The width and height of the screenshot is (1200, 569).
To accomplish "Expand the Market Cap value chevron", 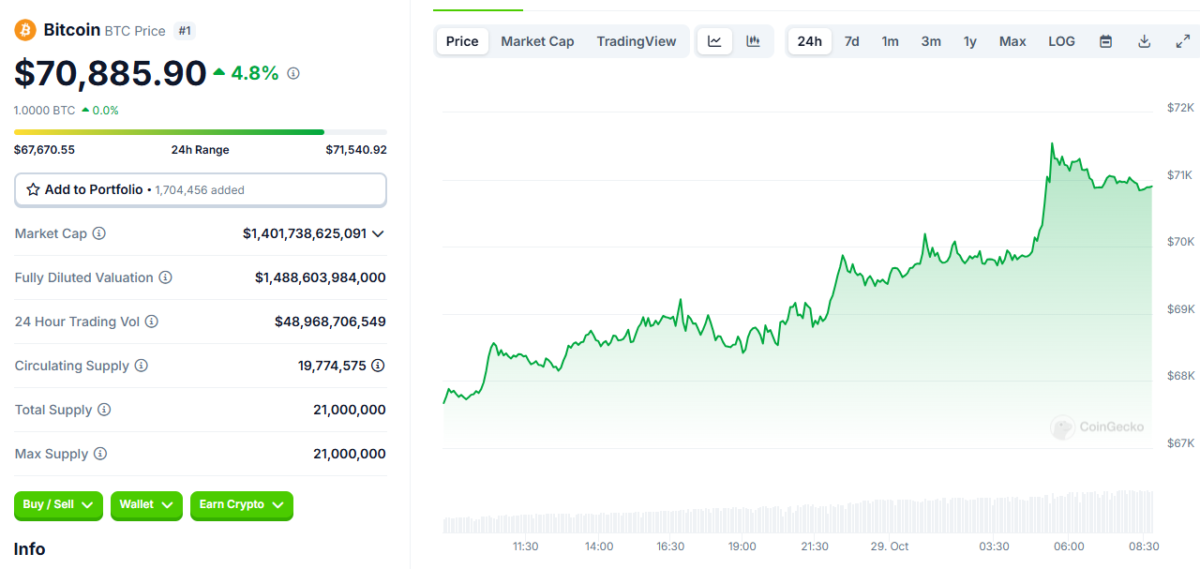I will tap(378, 234).
